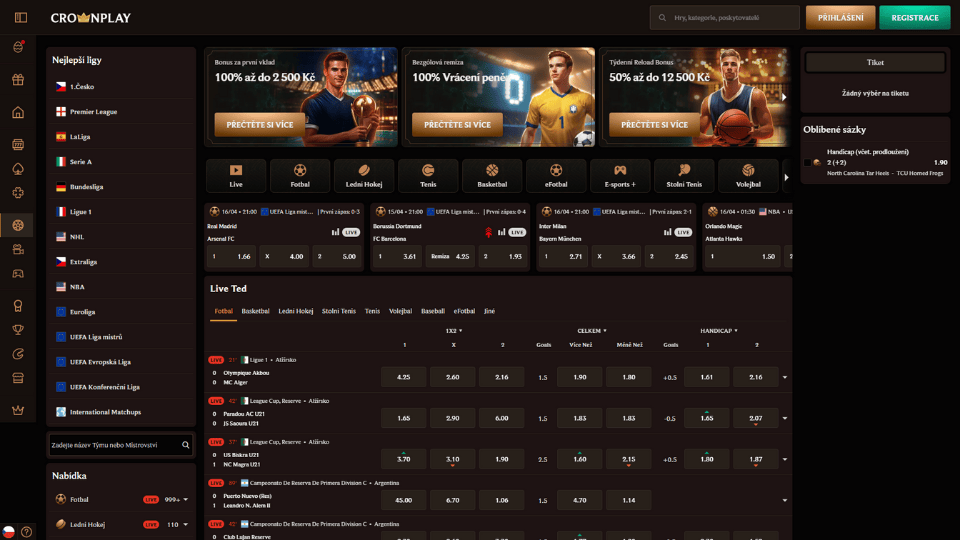The width and height of the screenshot is (960, 540).
Task: Read more on the Bezgólová remíza banner
Action: (x=457, y=124)
